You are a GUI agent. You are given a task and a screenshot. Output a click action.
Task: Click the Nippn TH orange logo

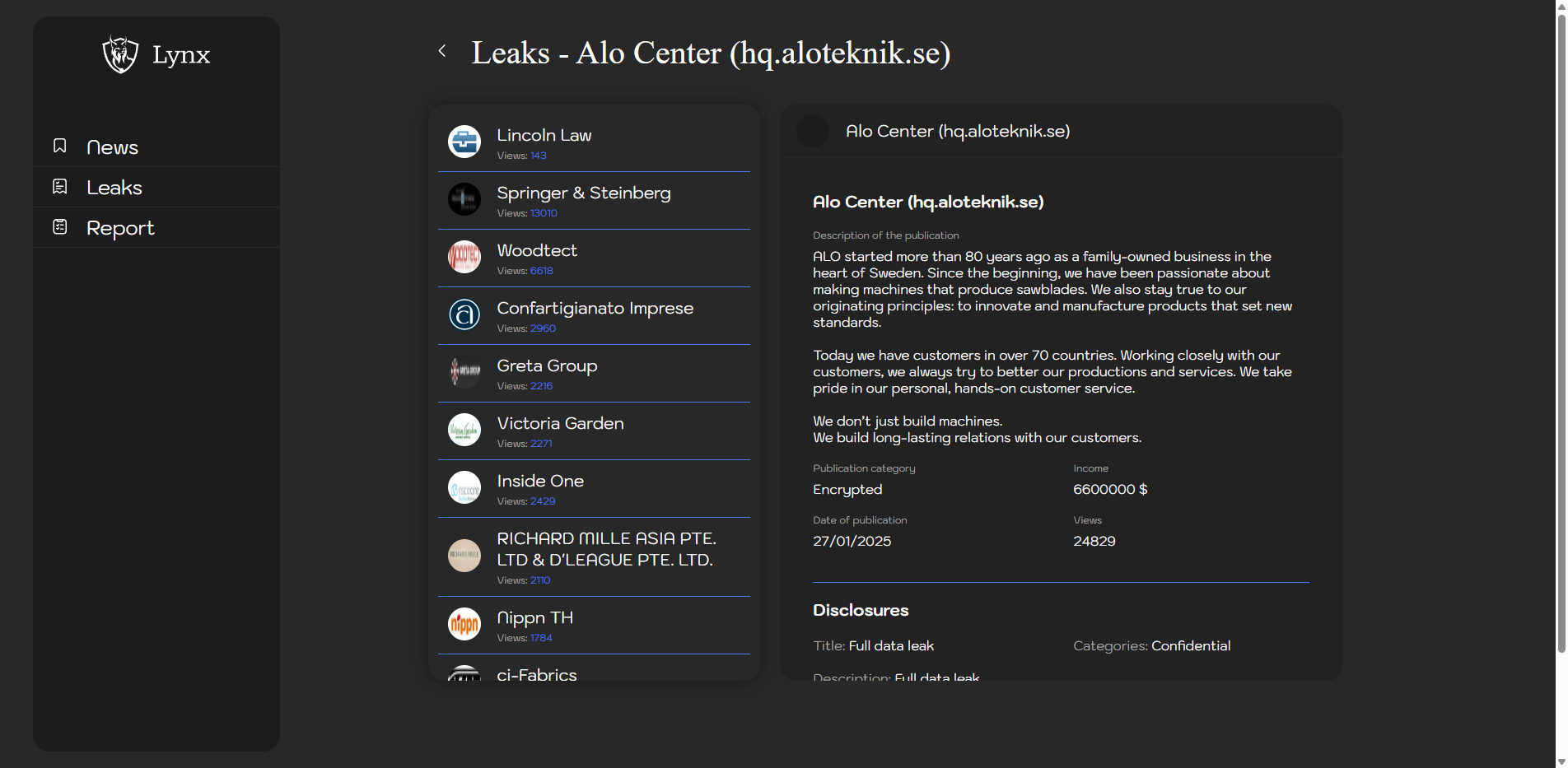(x=464, y=624)
